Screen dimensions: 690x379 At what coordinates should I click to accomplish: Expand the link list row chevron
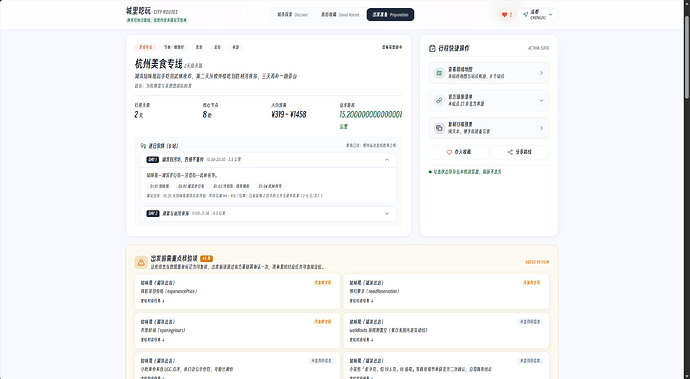(x=541, y=100)
